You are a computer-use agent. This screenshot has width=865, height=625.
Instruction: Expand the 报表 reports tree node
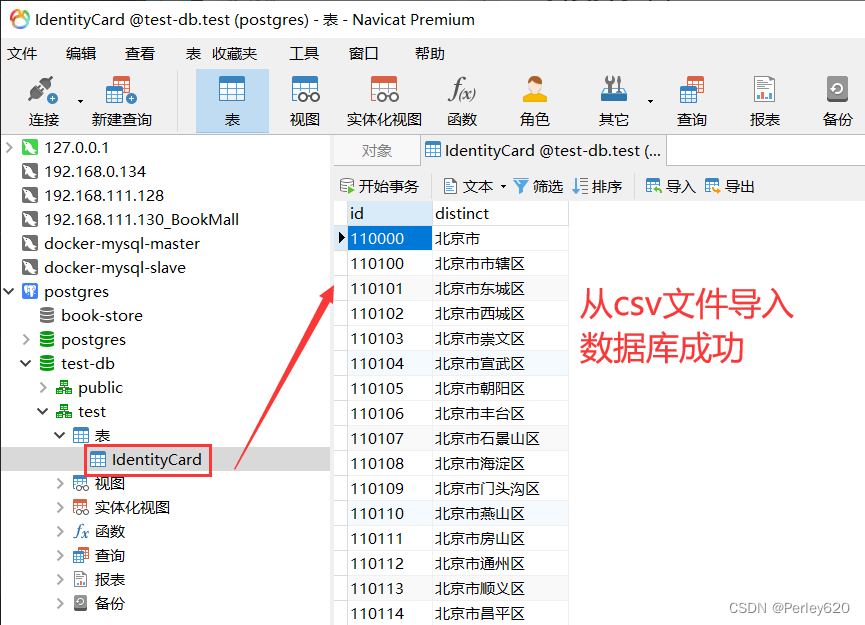(60, 579)
